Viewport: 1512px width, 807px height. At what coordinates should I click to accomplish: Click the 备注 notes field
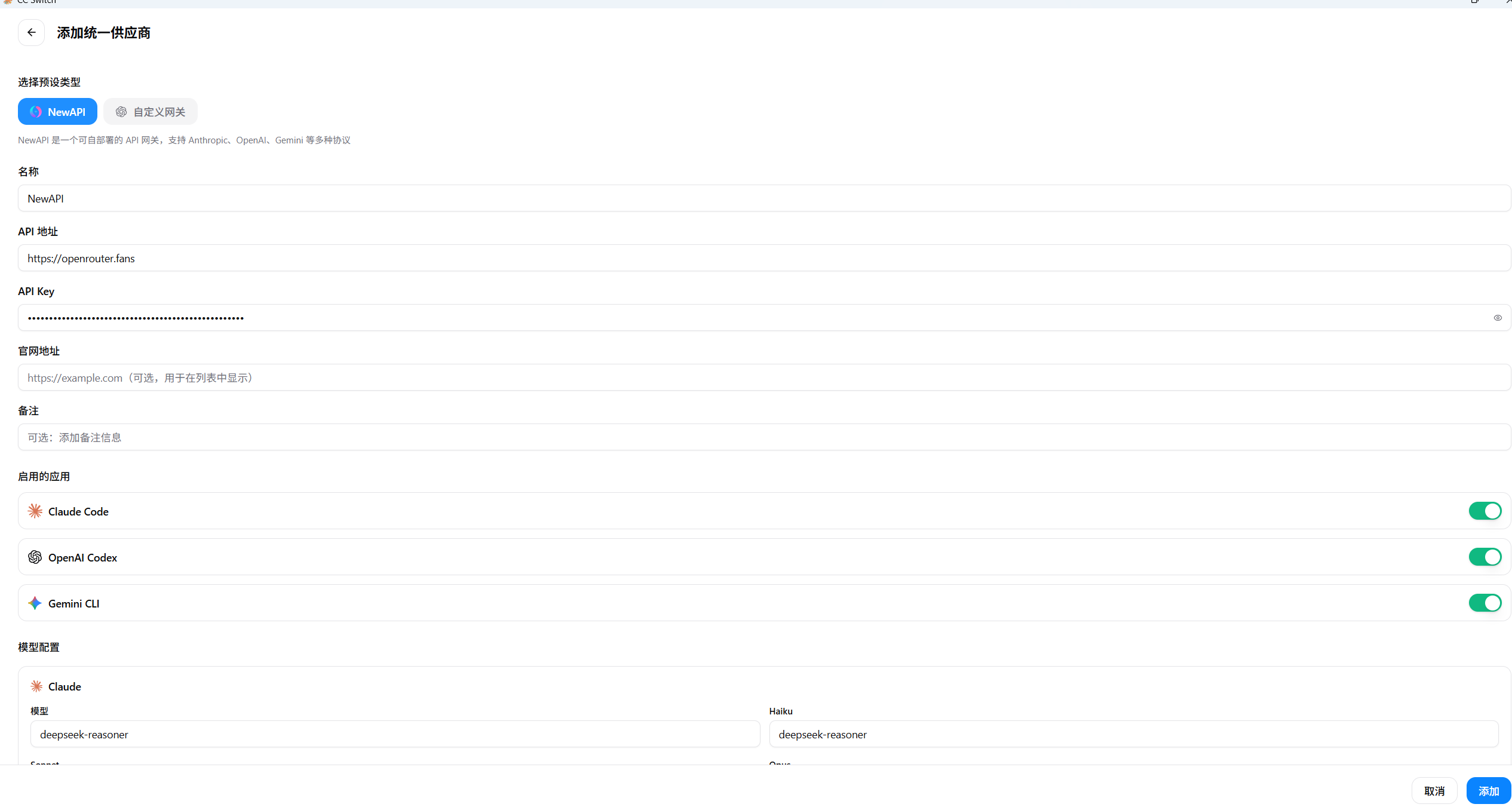click(764, 437)
